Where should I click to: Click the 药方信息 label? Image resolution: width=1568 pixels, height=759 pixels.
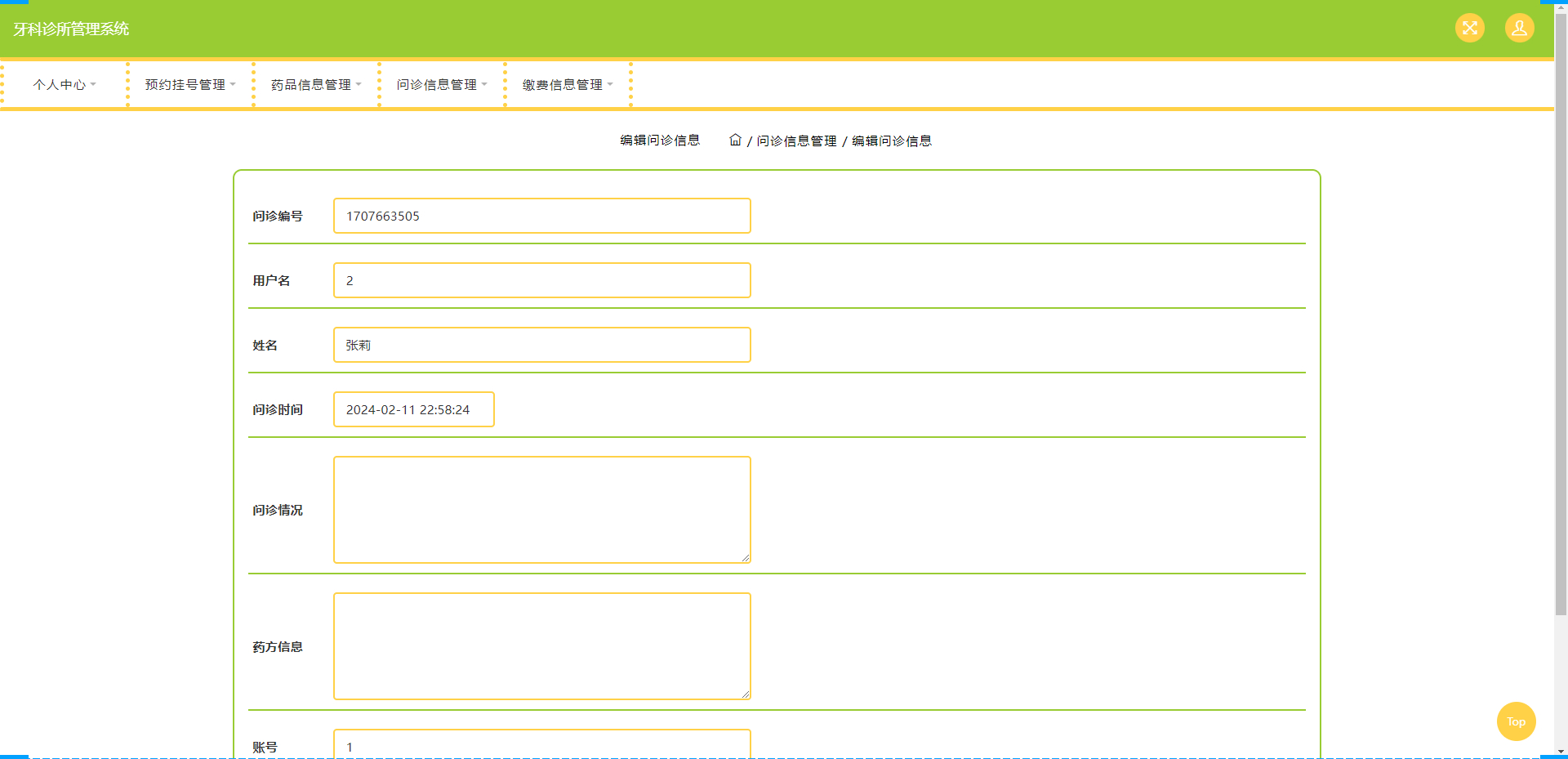click(278, 646)
